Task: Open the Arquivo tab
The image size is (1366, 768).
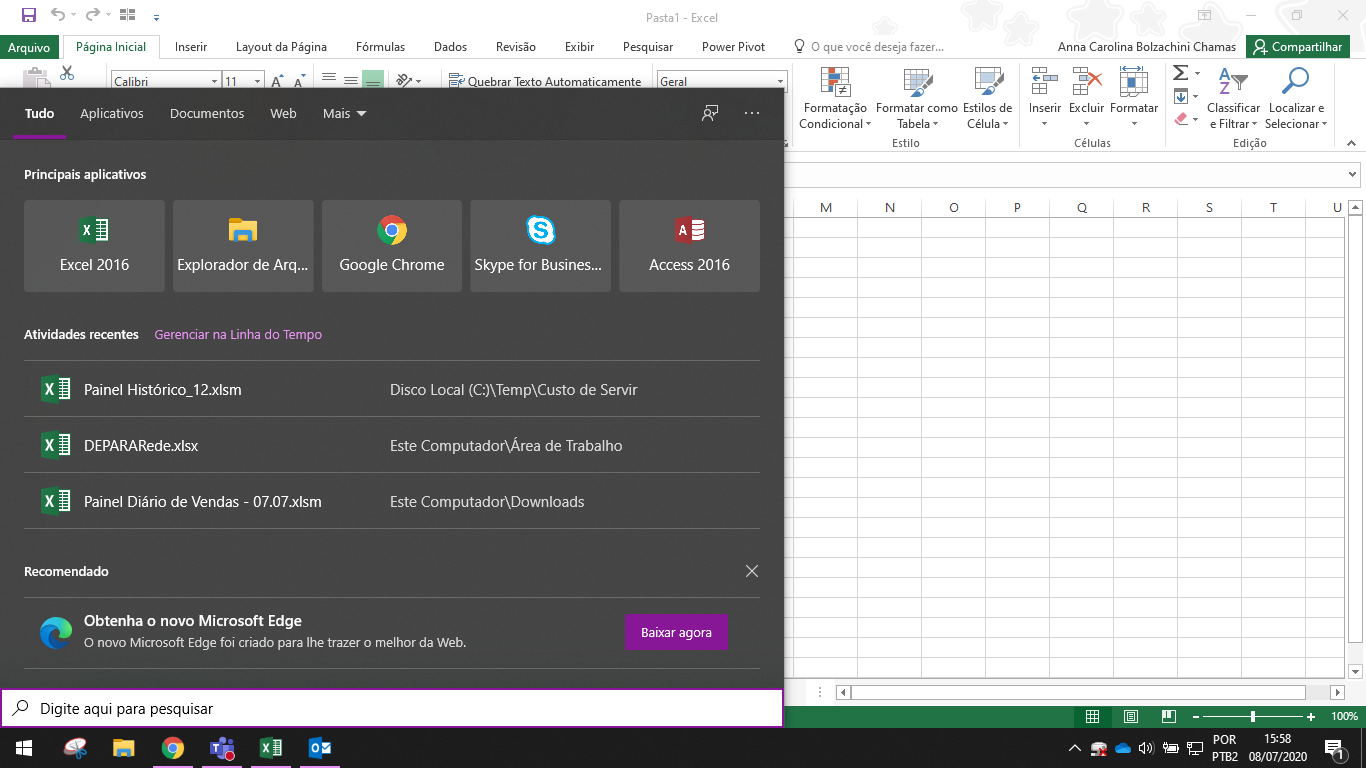Action: pos(29,47)
